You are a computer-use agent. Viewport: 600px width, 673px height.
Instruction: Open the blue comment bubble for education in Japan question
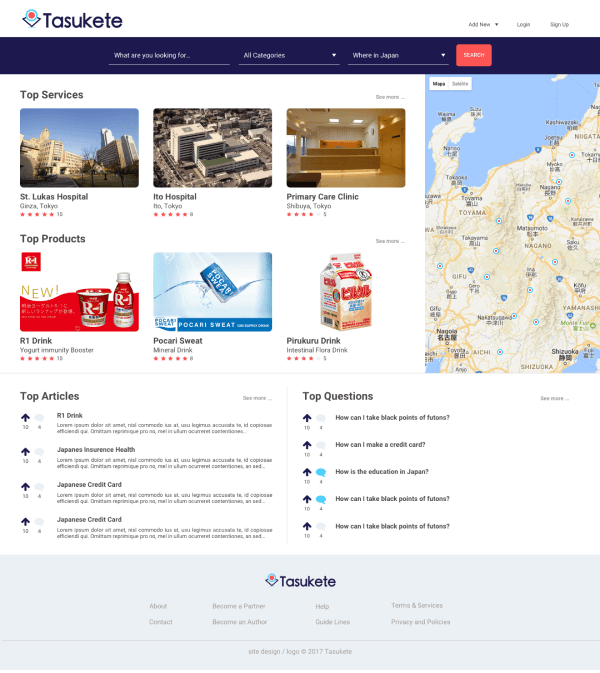321,472
